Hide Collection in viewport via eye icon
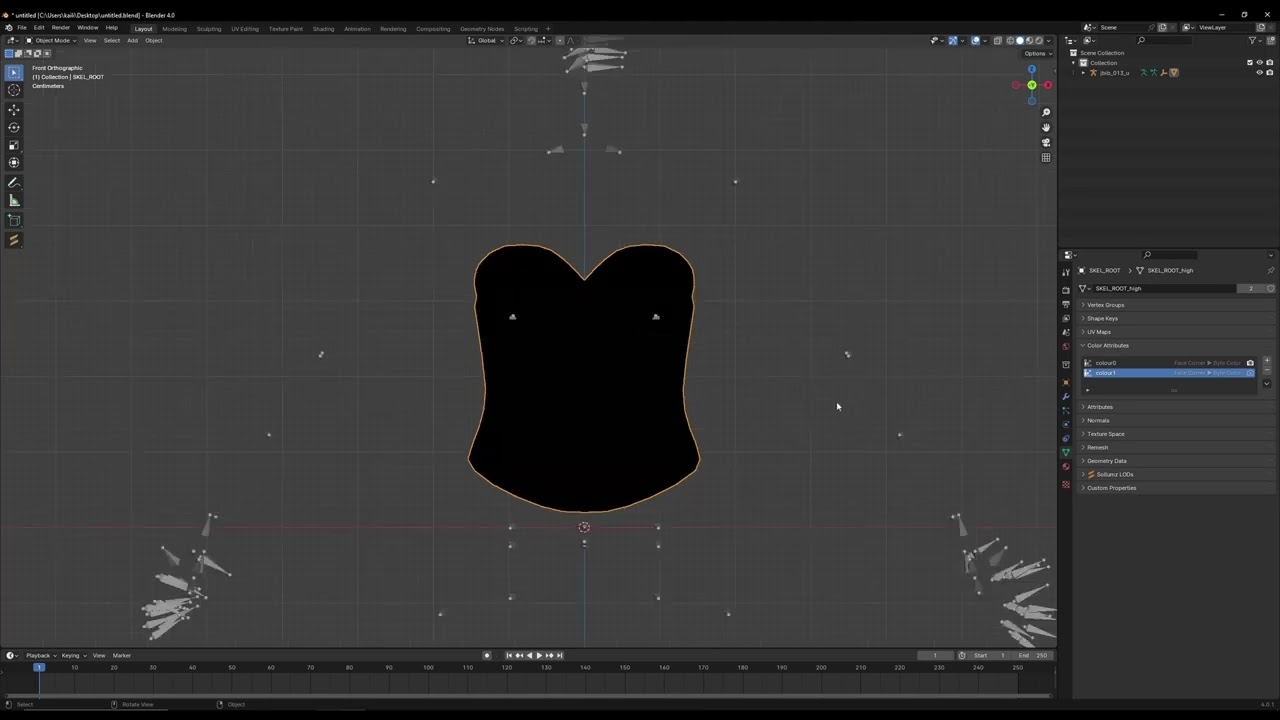This screenshot has width=1280, height=720. pyautogui.click(x=1259, y=63)
